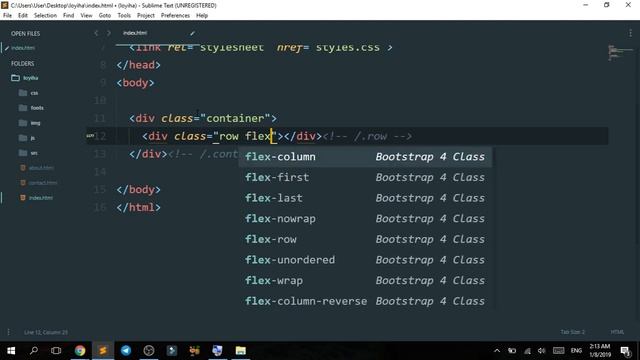Open the Tab Size selector
Image resolution: width=640 pixels, height=360 pixels.
[573, 332]
